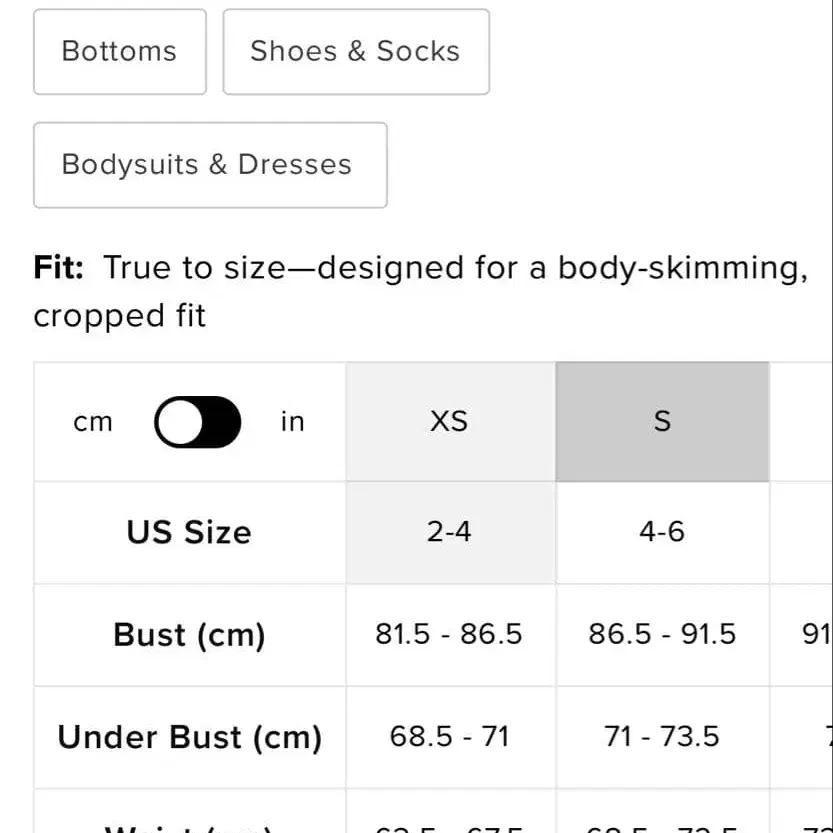
Task: Click the cut-off bust cell starting with 91
Action: tap(816, 635)
